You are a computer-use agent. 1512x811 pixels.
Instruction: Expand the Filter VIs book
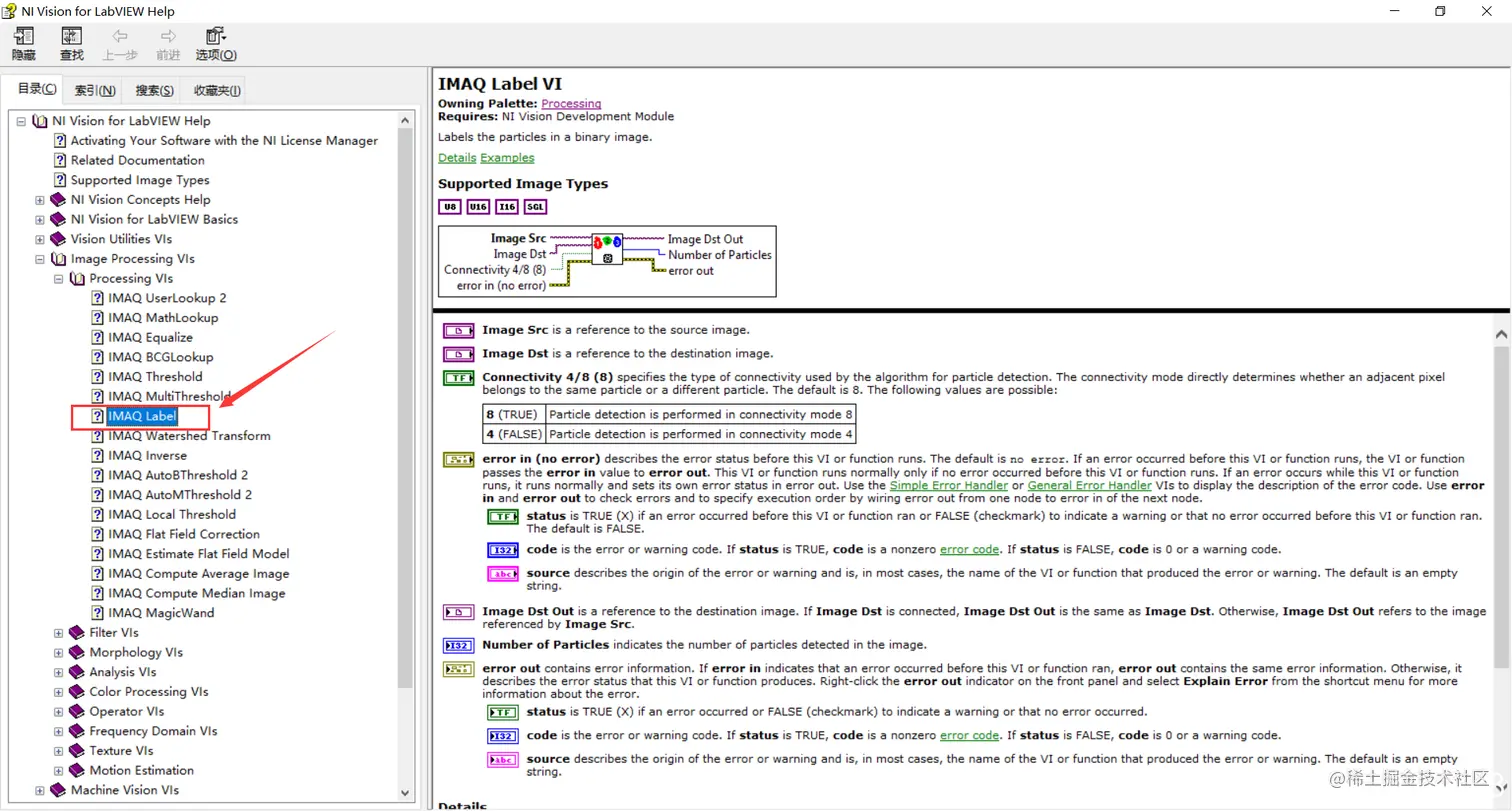click(59, 633)
